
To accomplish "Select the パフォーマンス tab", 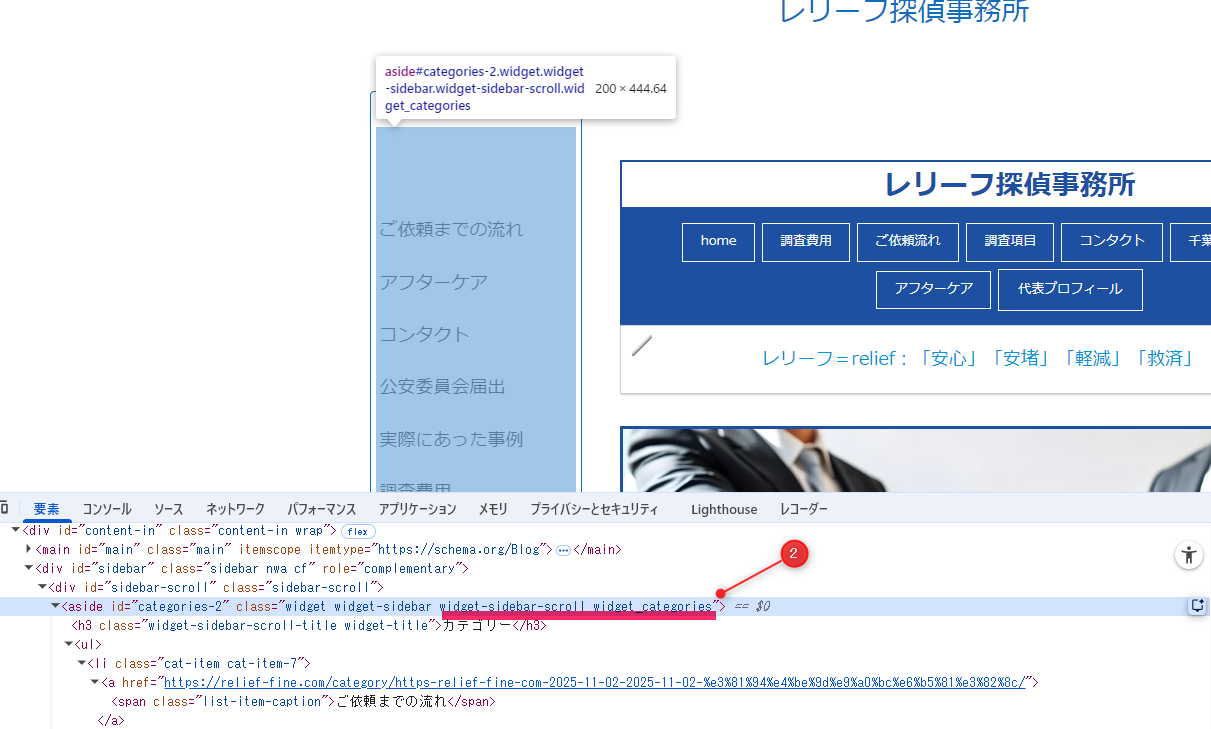I will pyautogui.click(x=322, y=509).
